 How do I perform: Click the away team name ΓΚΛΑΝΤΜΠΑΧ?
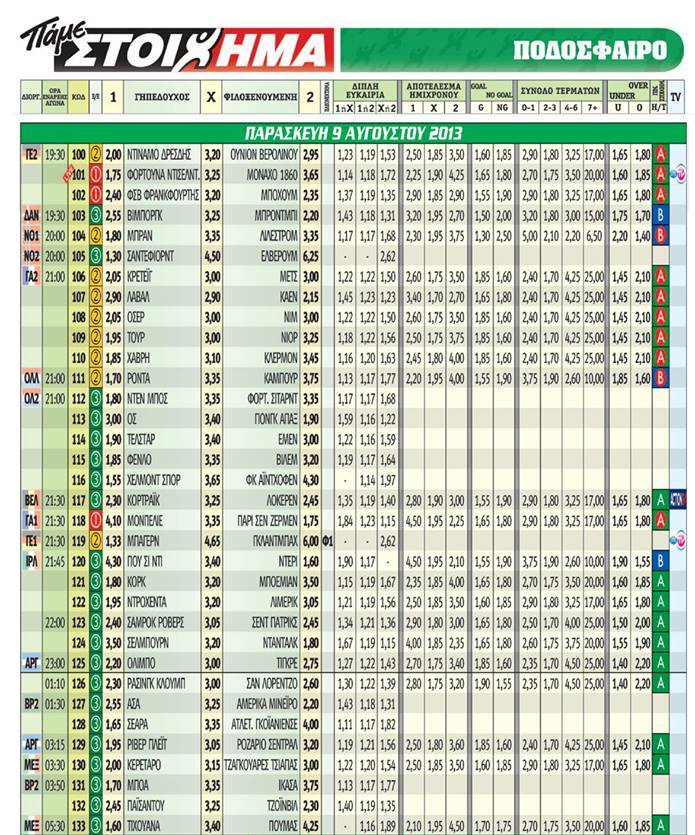pos(275,541)
